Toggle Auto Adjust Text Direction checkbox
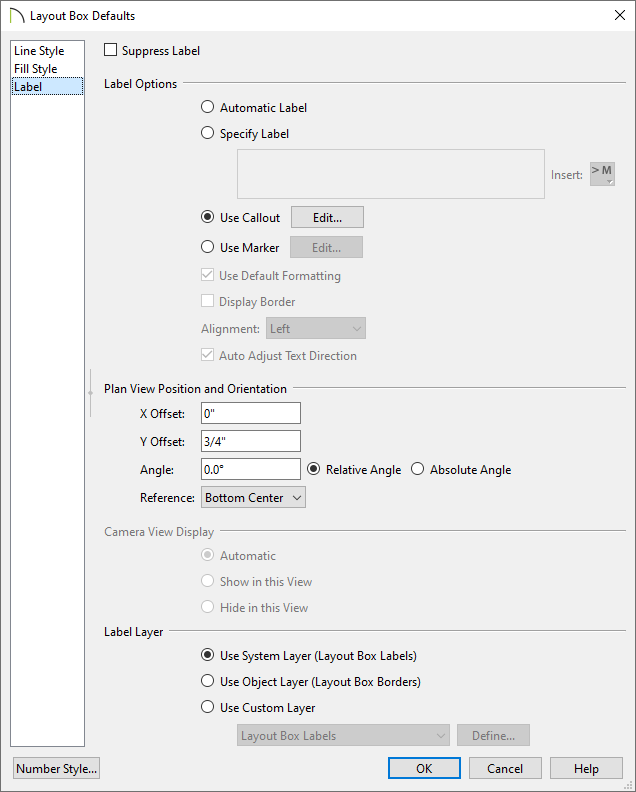 (x=207, y=355)
